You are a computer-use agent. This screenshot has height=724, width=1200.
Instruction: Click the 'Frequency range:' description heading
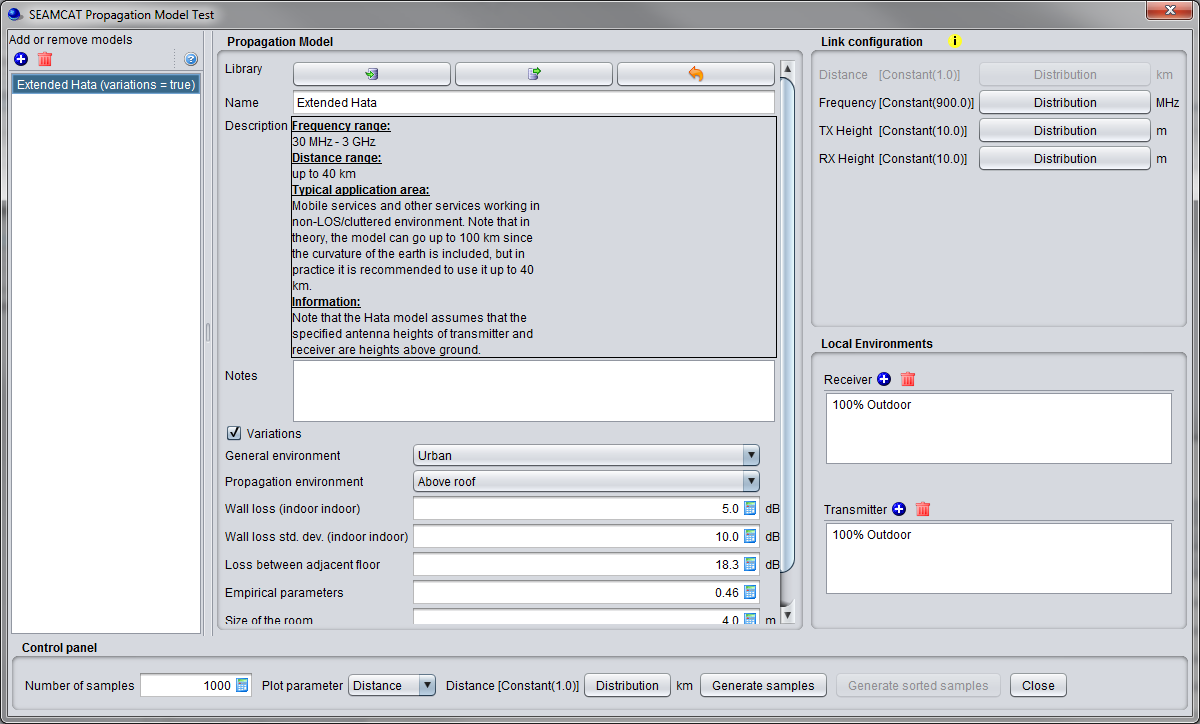point(341,126)
